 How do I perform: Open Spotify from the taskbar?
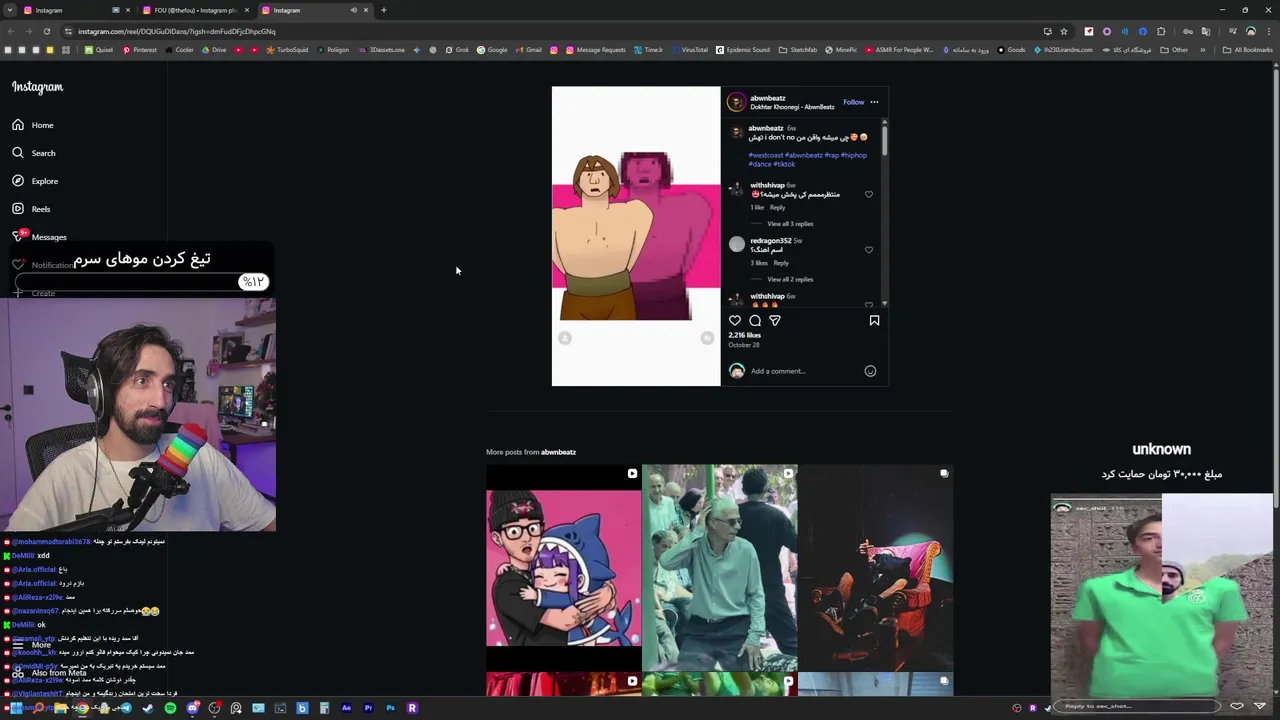(170, 708)
